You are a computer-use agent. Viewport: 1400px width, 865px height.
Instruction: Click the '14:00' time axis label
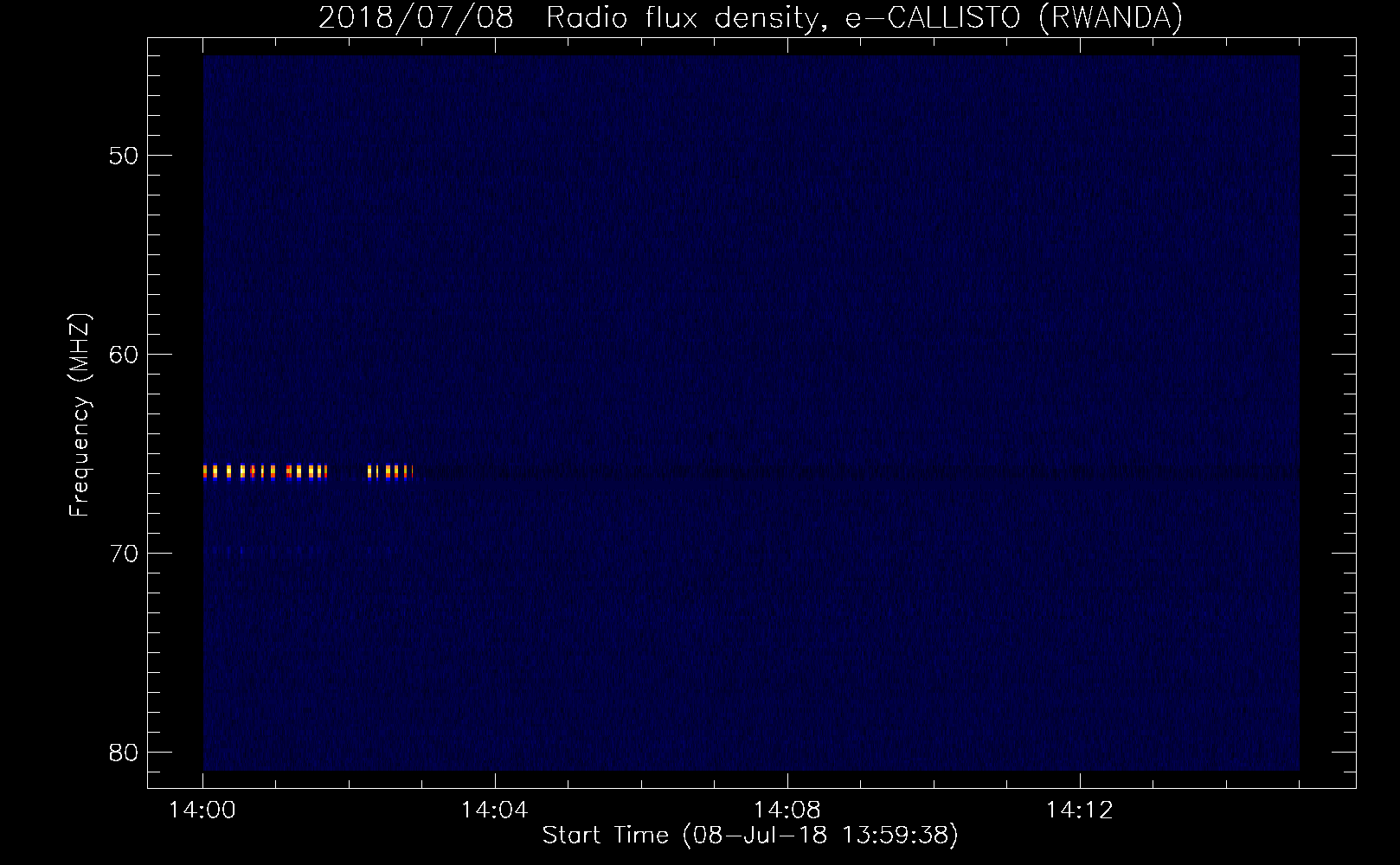coord(202,811)
